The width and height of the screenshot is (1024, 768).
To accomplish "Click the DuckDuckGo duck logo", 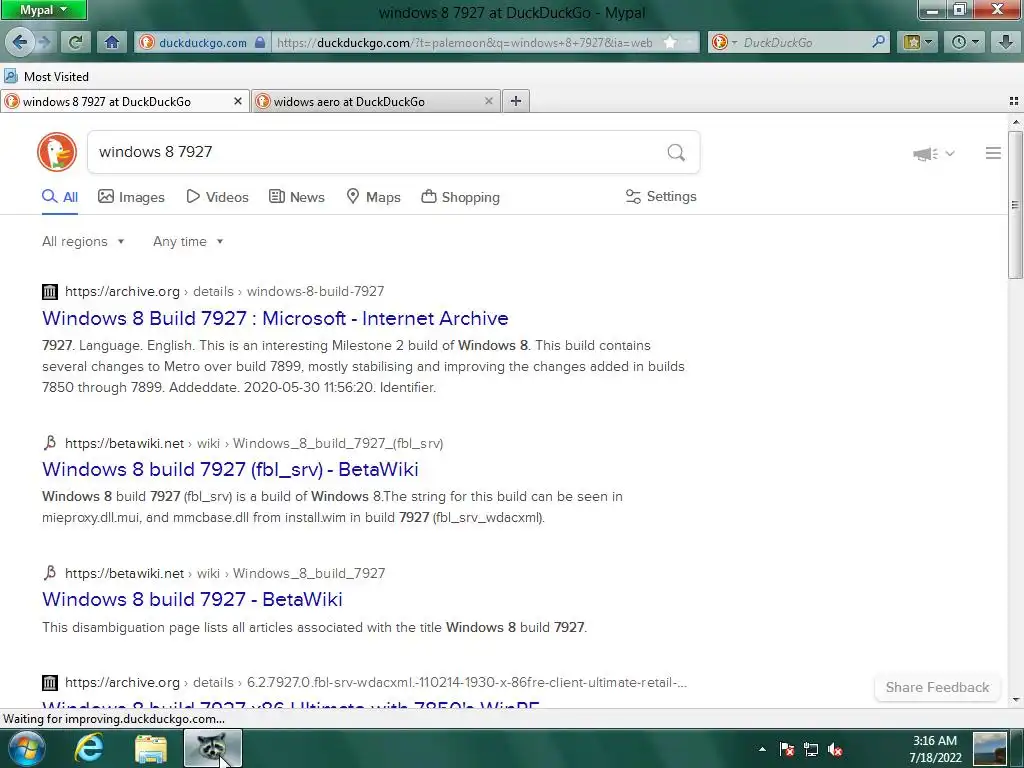I will click(x=57, y=152).
